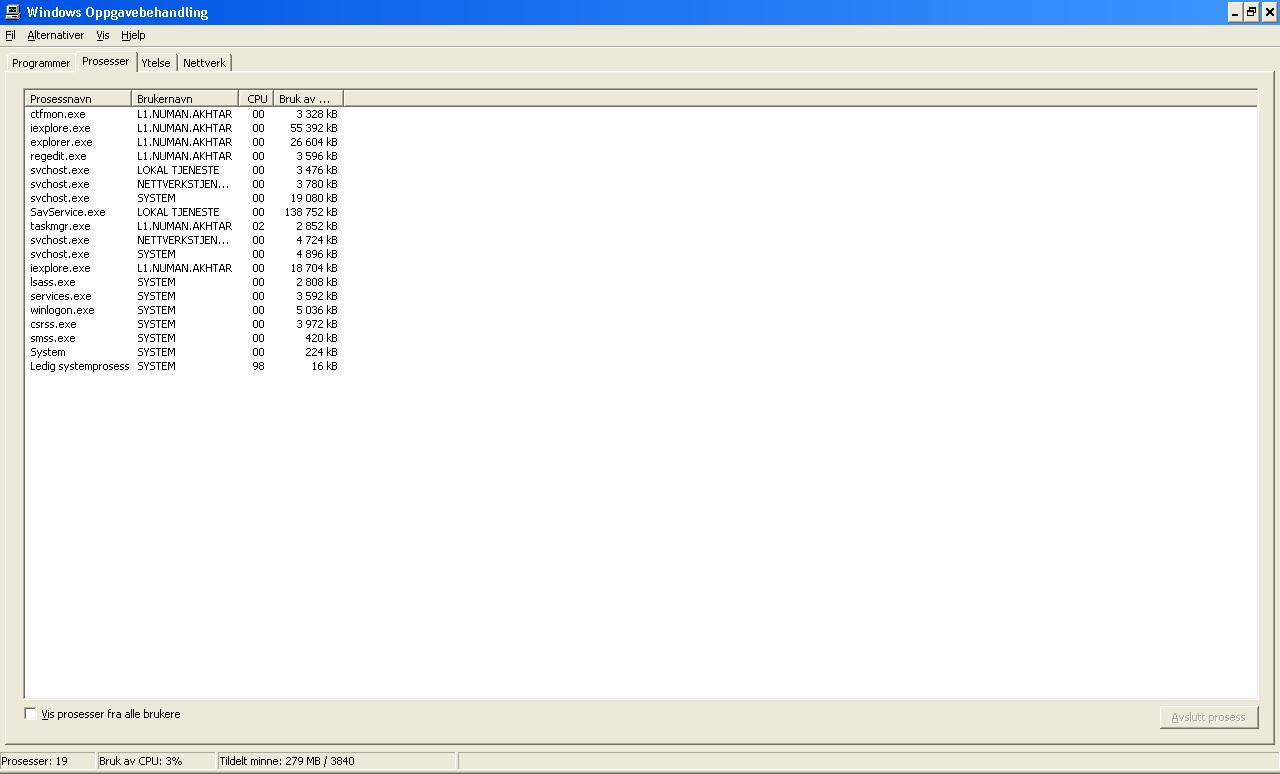Screen dimensions: 1280x774
Task: Click the CPU value 02 for taskmgr
Action: click(258, 226)
